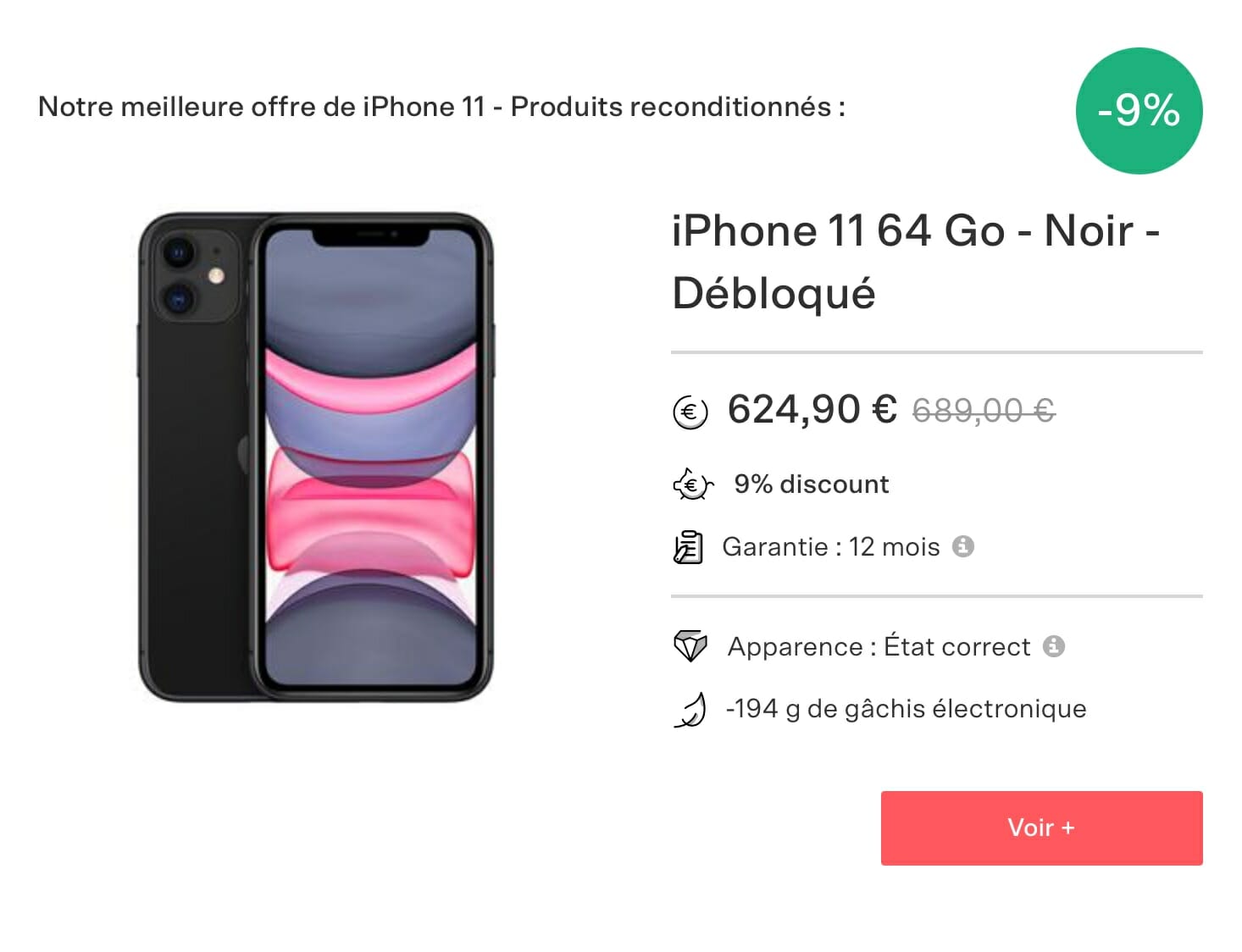1242x952 pixels.
Task: Click the piggy bank discount icon
Action: click(x=692, y=484)
